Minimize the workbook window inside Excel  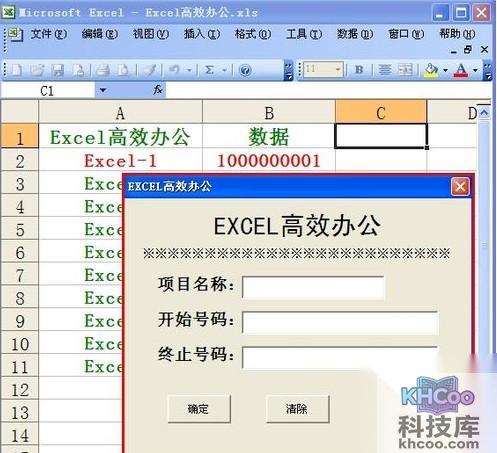click(x=453, y=51)
